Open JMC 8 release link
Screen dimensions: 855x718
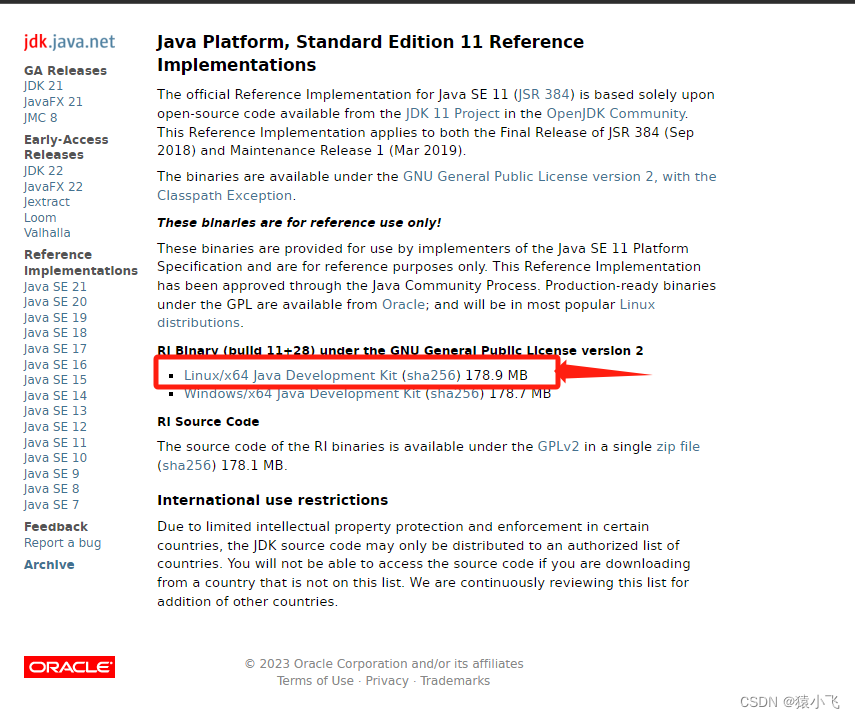pos(40,117)
